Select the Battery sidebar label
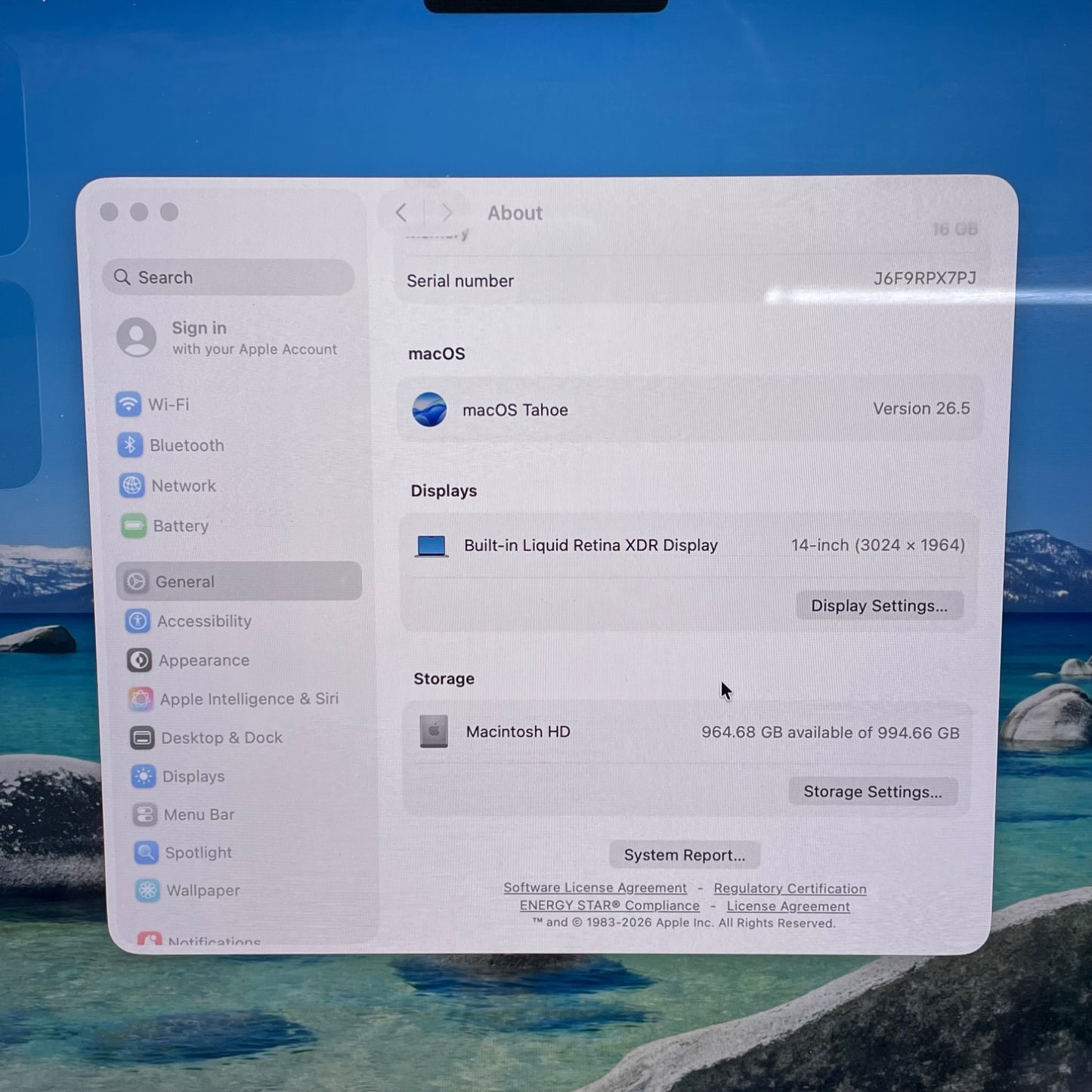Screen dimensions: 1092x1092 (x=181, y=526)
